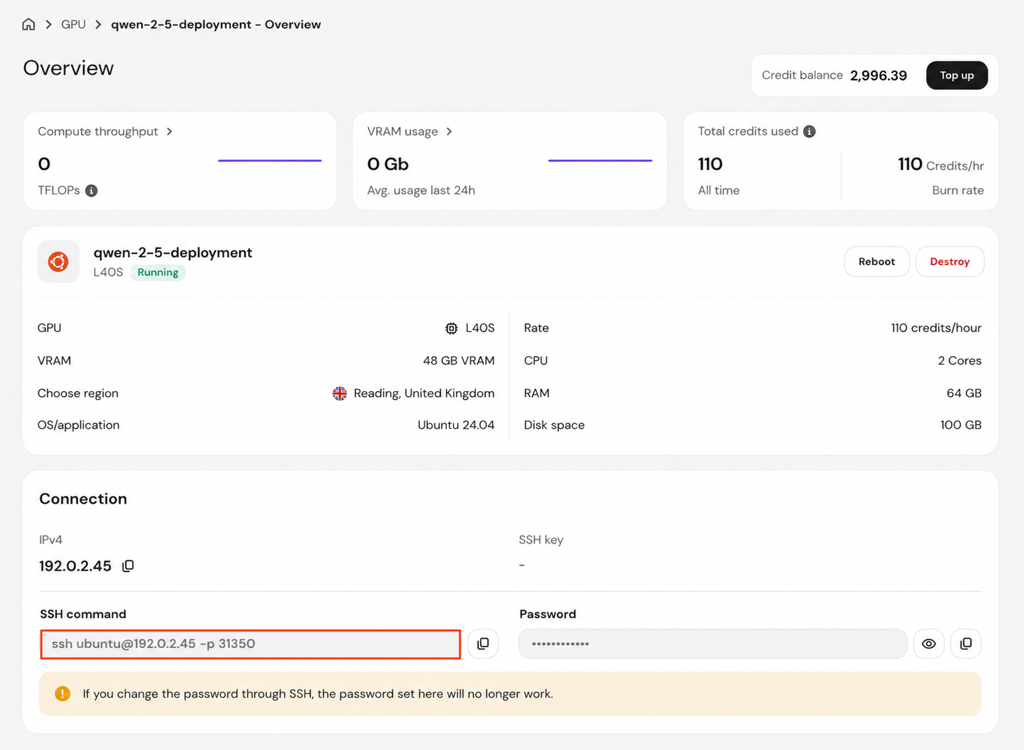Click the masked Password field

(712, 644)
